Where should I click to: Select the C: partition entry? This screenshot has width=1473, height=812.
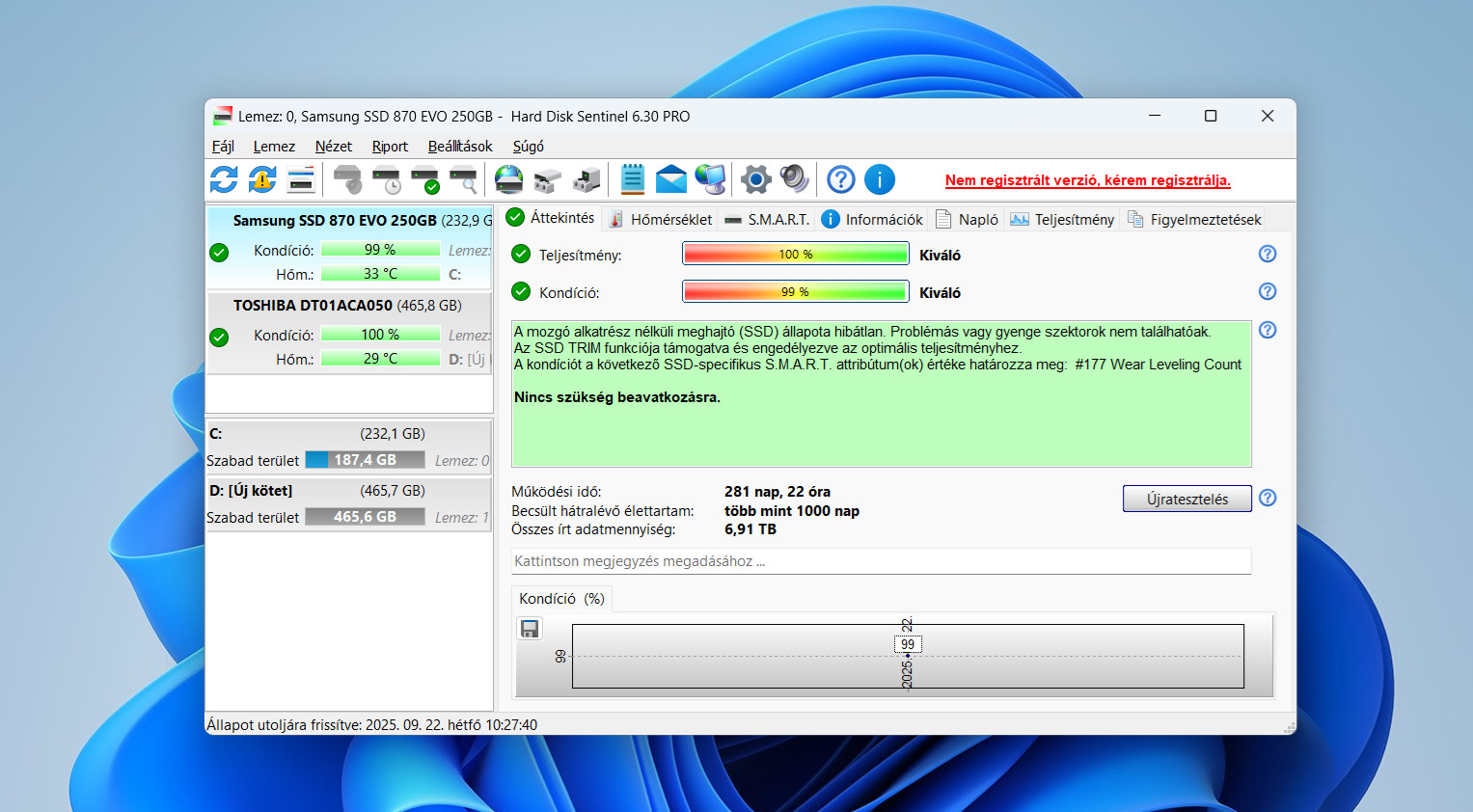pyautogui.click(x=349, y=447)
